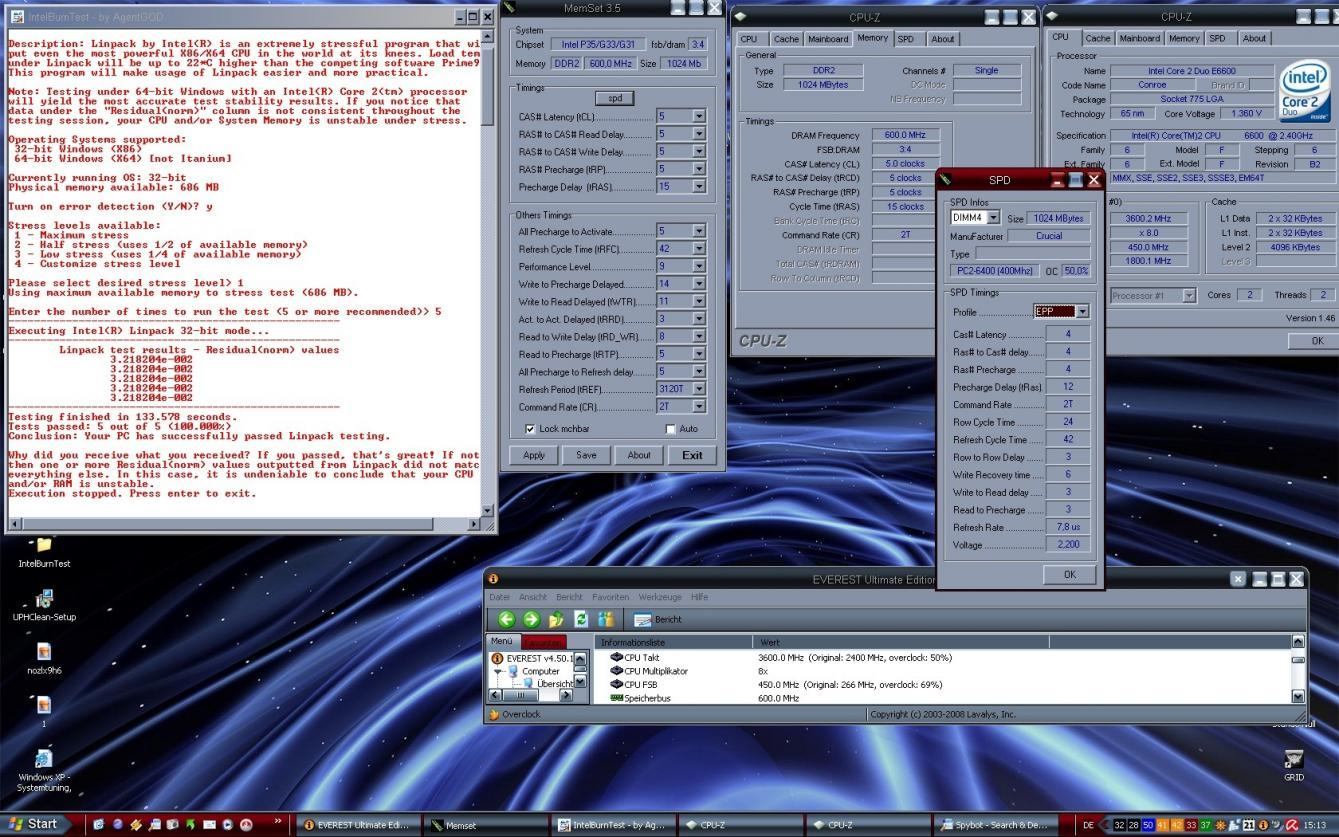Click the taskbar clock showing 15:13
The width and height of the screenshot is (1339, 837).
click(x=1315, y=825)
